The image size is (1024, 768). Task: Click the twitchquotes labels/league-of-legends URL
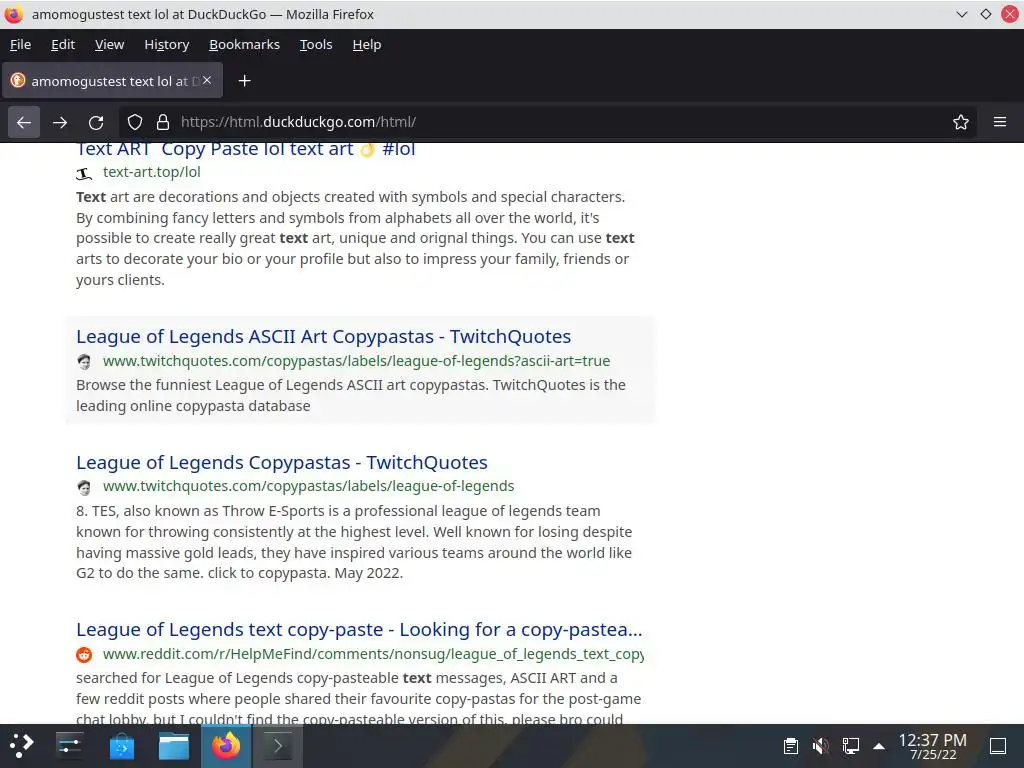coord(309,487)
